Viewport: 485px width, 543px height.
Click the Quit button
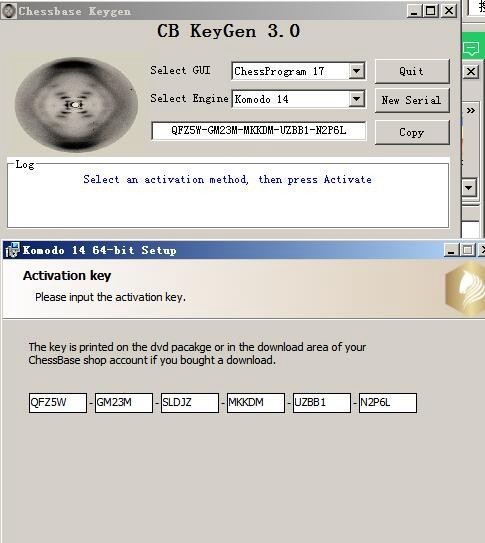click(412, 71)
